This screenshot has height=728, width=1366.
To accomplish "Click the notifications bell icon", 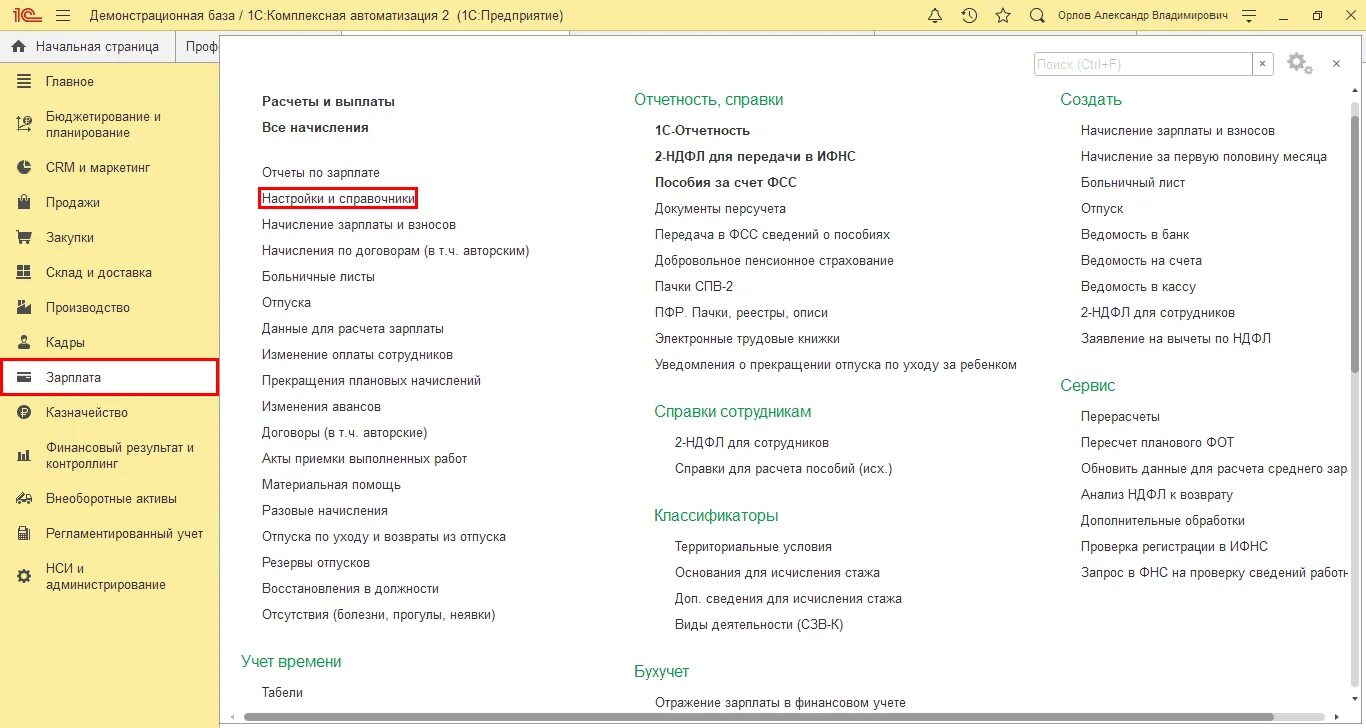I will [935, 16].
